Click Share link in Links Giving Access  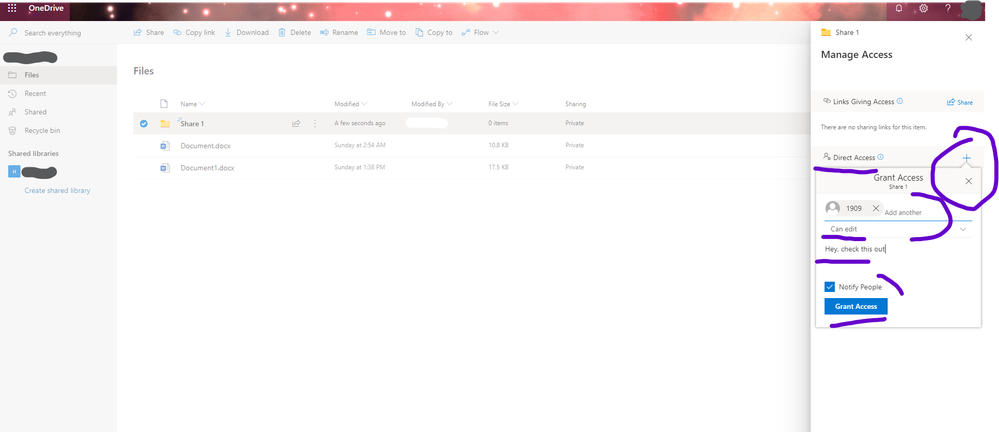pos(959,102)
